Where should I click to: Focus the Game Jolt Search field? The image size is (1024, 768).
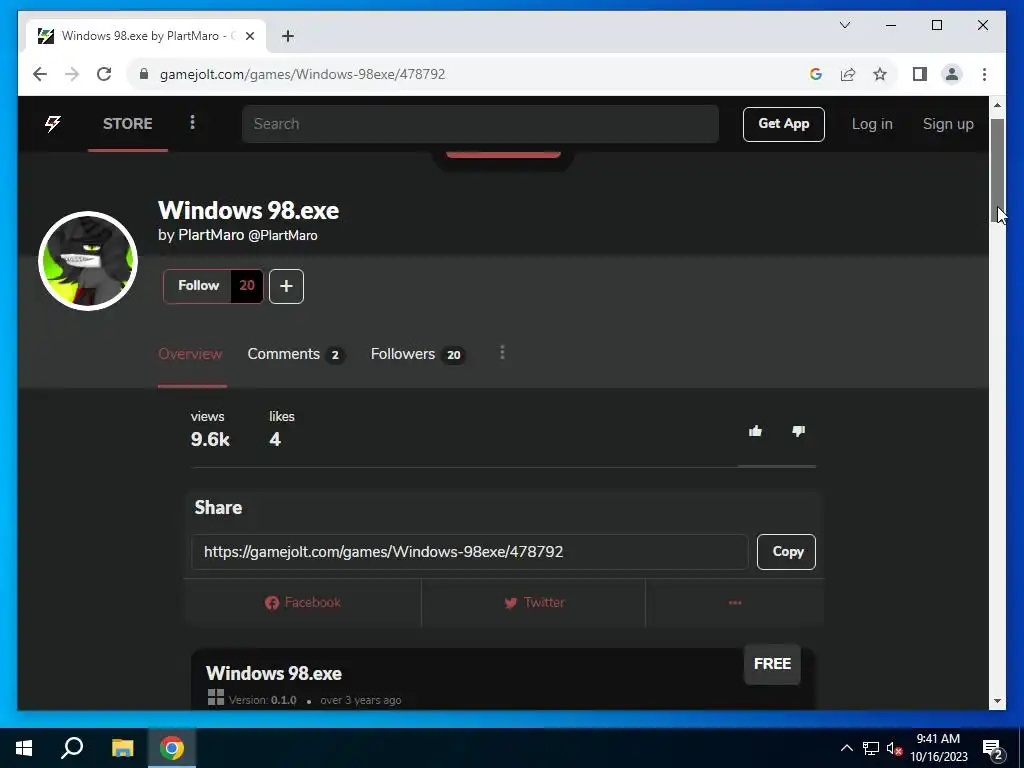480,124
